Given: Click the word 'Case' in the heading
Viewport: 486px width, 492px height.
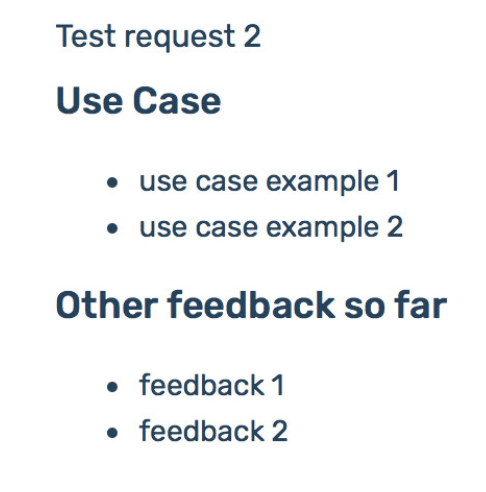Looking at the screenshot, I should (x=177, y=100).
